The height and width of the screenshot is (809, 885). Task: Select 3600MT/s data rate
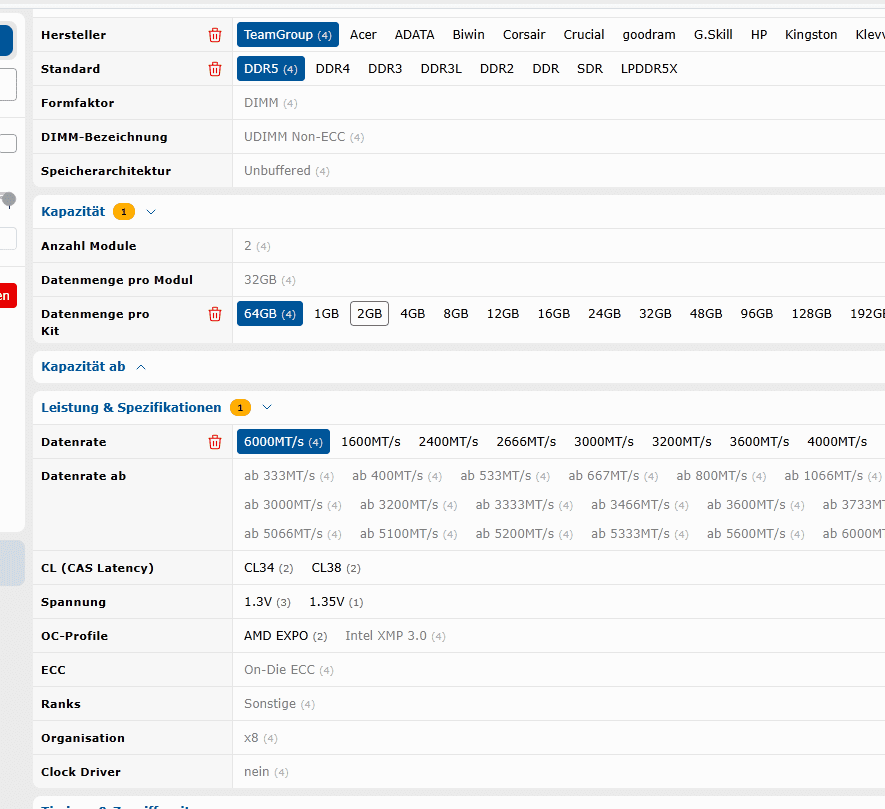pyautogui.click(x=759, y=442)
